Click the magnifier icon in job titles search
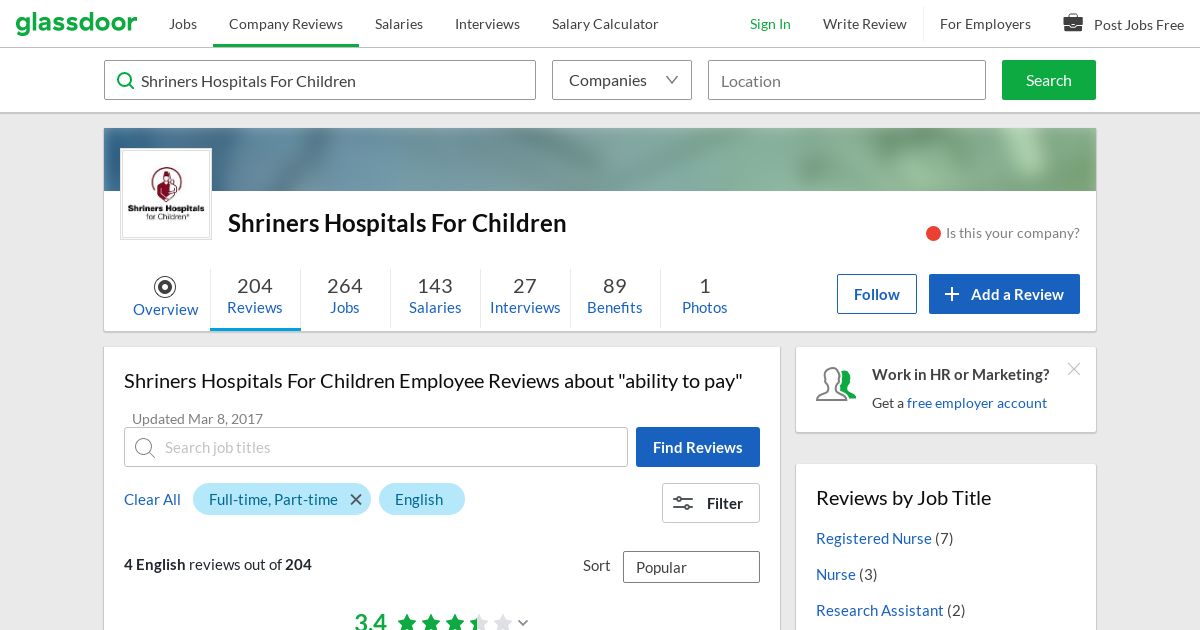The width and height of the screenshot is (1200, 630). (145, 447)
